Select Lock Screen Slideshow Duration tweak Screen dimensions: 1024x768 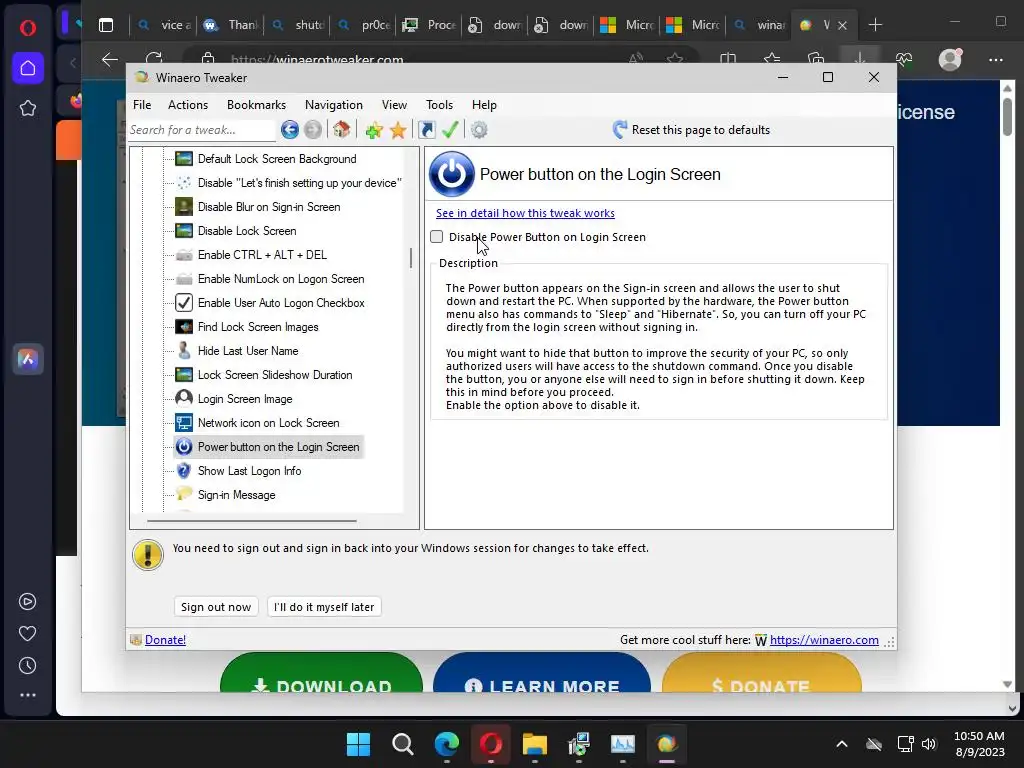[x=264, y=375]
